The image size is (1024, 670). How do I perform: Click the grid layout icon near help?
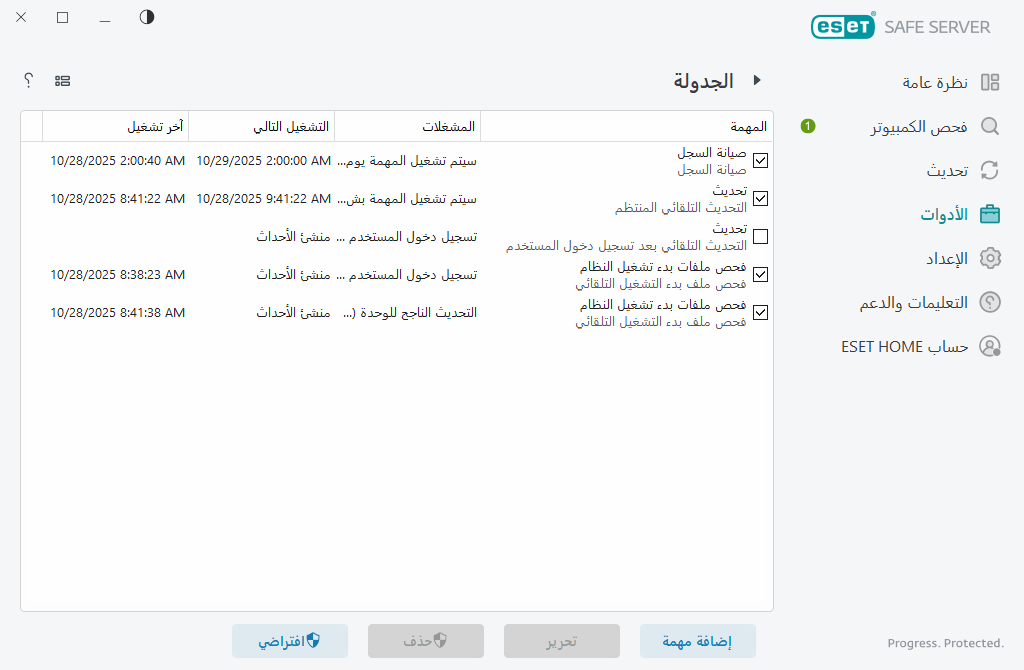click(x=63, y=80)
